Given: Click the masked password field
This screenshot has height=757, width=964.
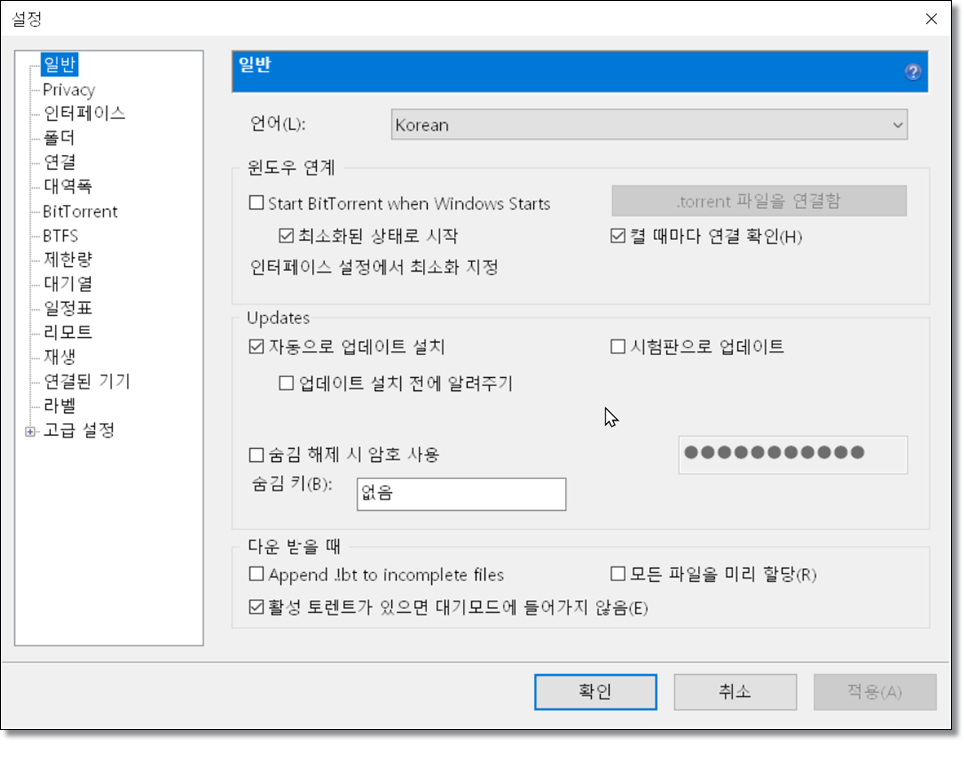Looking at the screenshot, I should (793, 454).
